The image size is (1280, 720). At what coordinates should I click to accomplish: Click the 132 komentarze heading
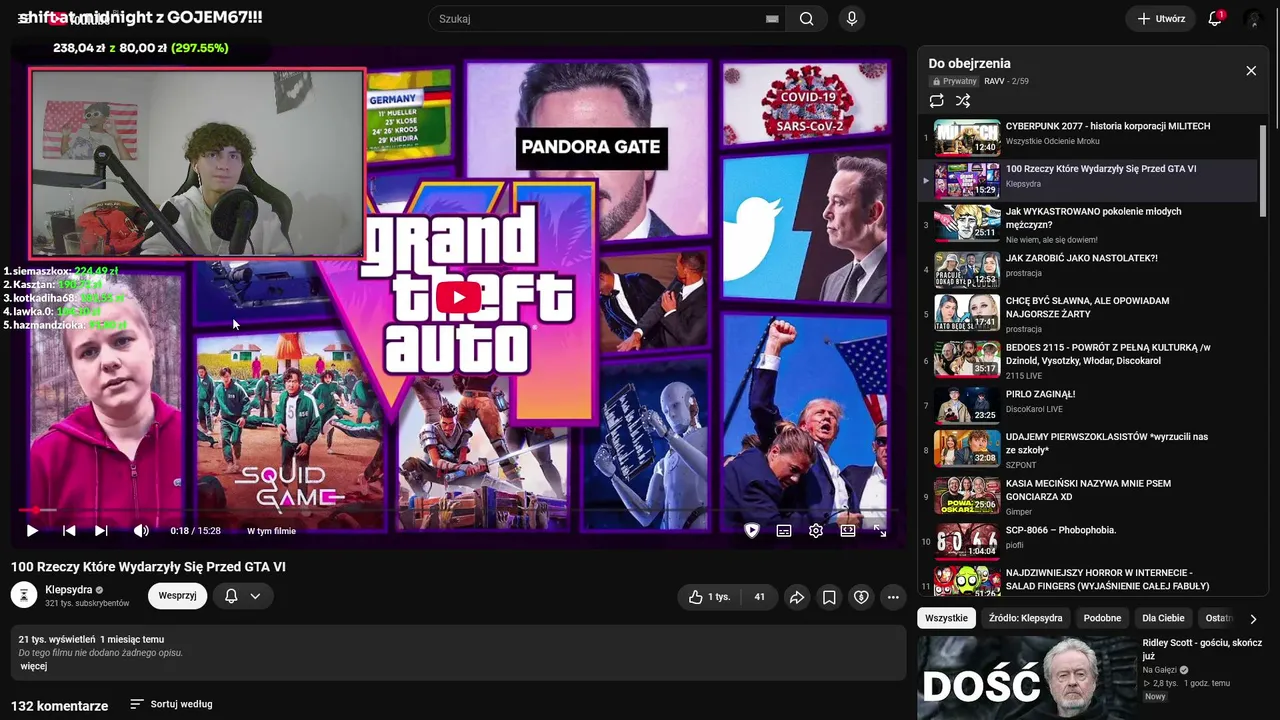click(x=59, y=706)
